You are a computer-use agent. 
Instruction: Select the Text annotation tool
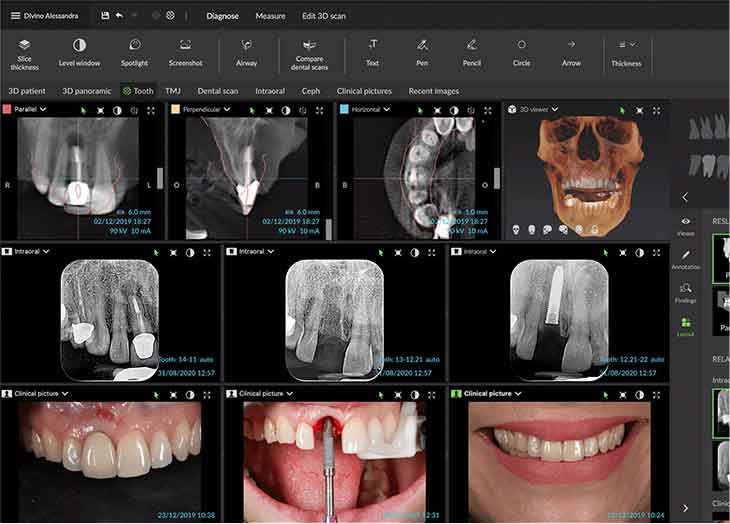372,53
